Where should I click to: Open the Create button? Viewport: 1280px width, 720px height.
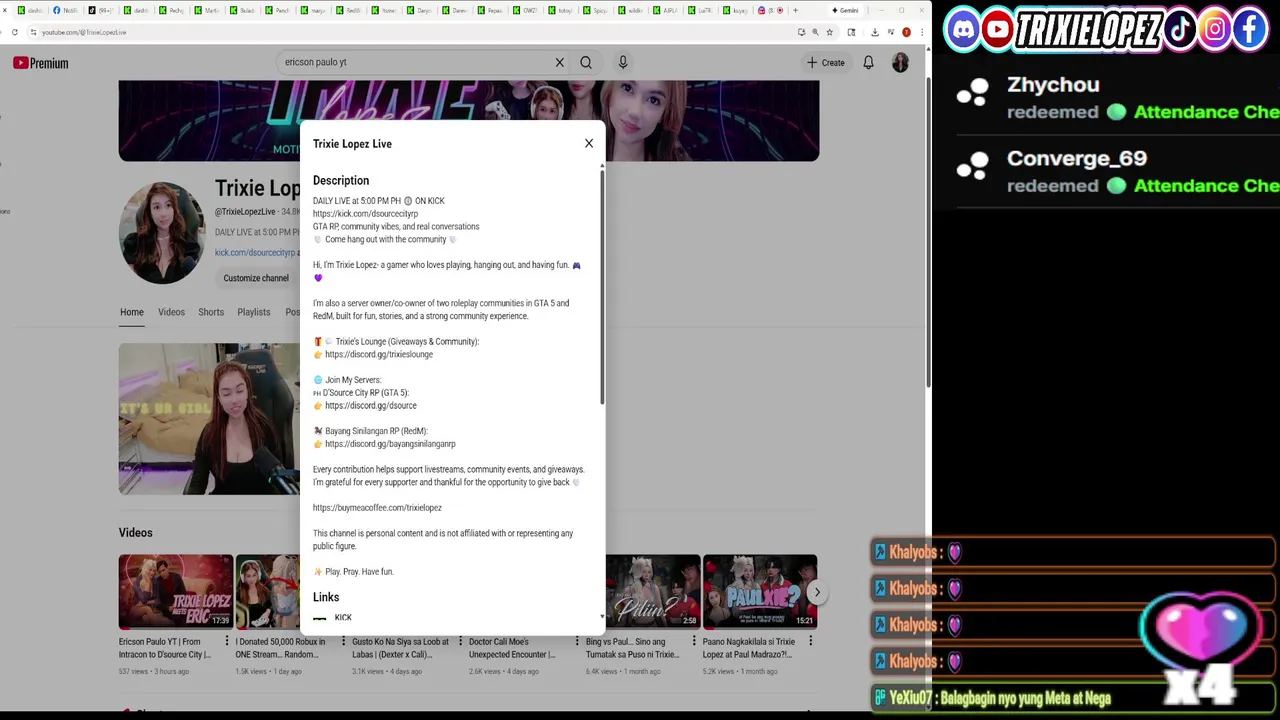click(826, 62)
